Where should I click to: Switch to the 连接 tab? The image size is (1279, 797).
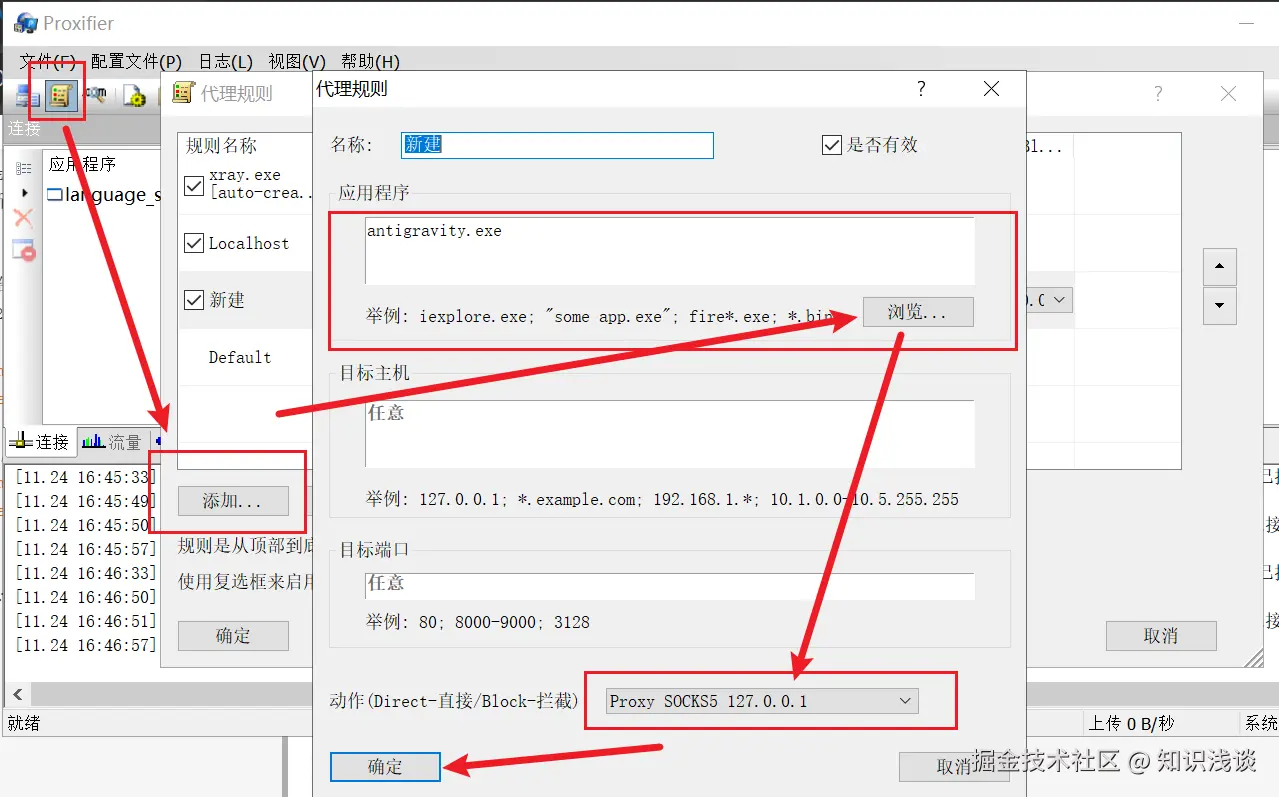pos(40,441)
